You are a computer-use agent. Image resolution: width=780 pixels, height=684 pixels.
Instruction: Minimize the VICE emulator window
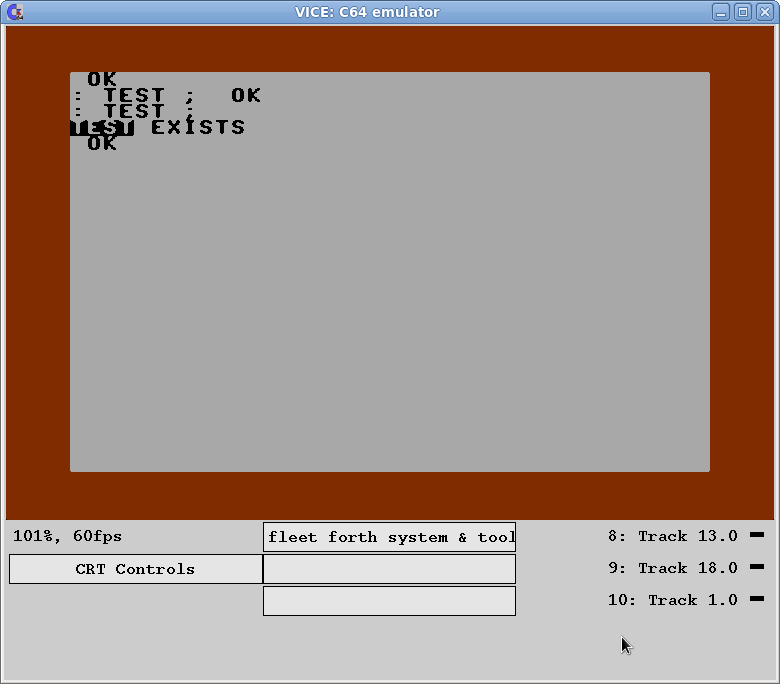[722, 12]
